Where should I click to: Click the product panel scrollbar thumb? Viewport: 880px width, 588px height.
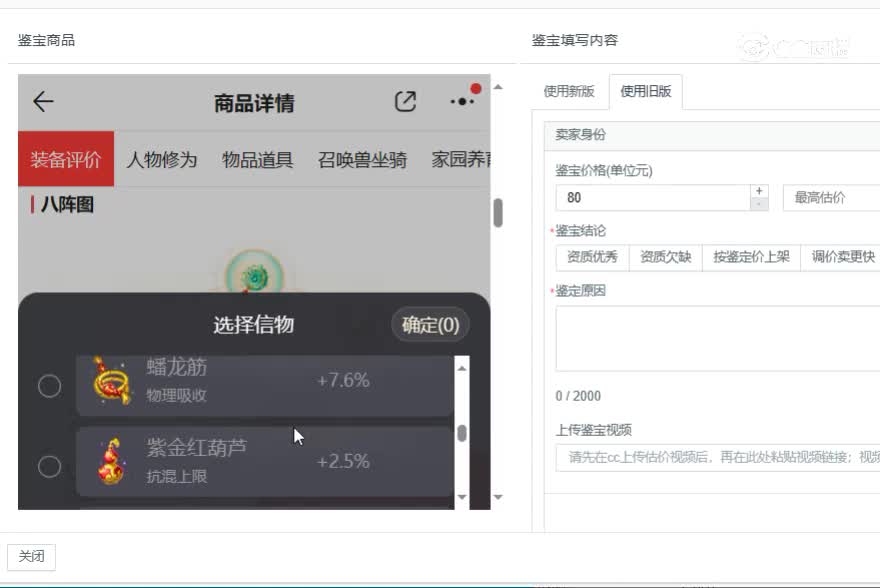pyautogui.click(x=498, y=213)
